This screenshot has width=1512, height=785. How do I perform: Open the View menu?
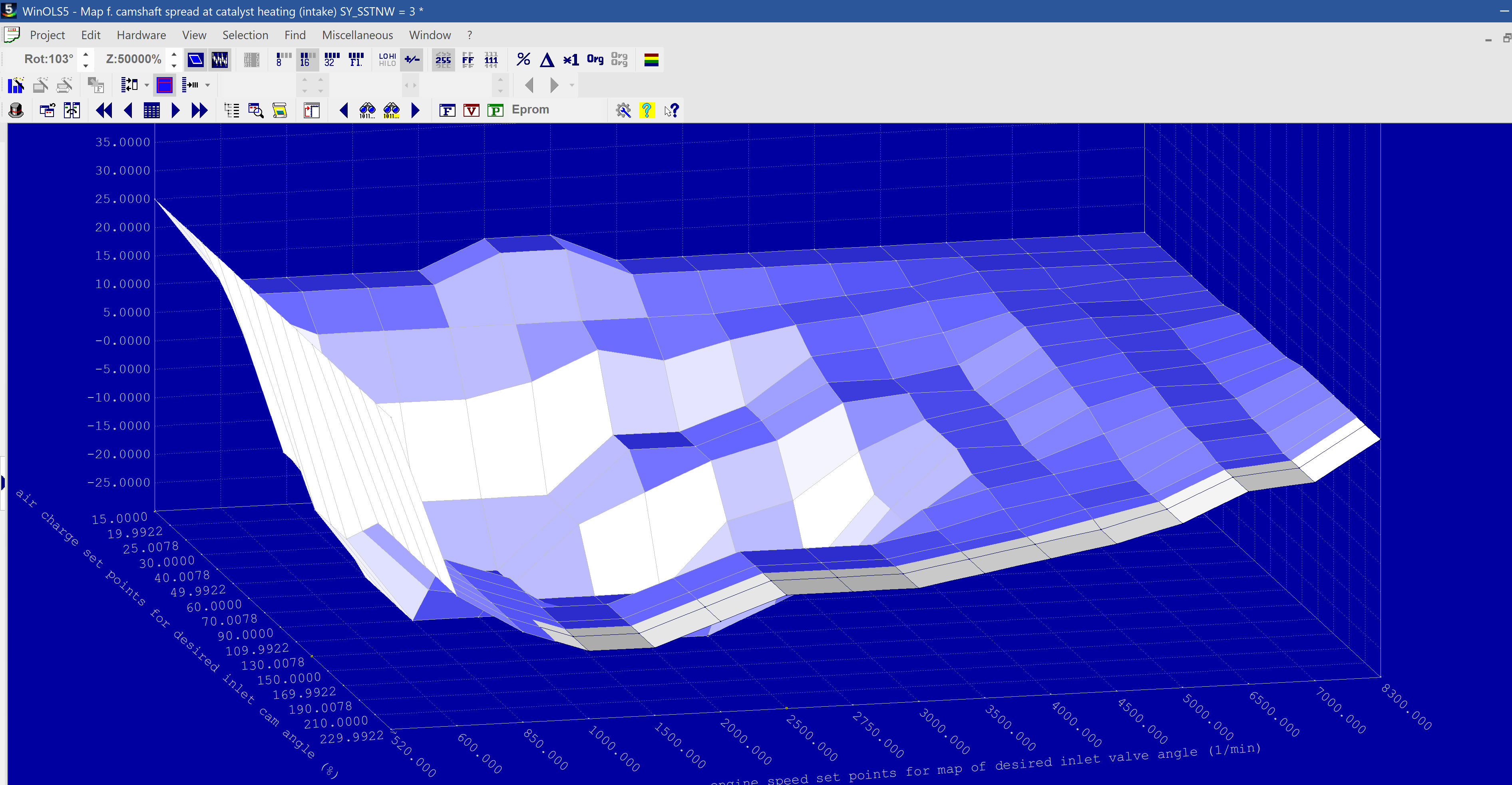click(194, 35)
